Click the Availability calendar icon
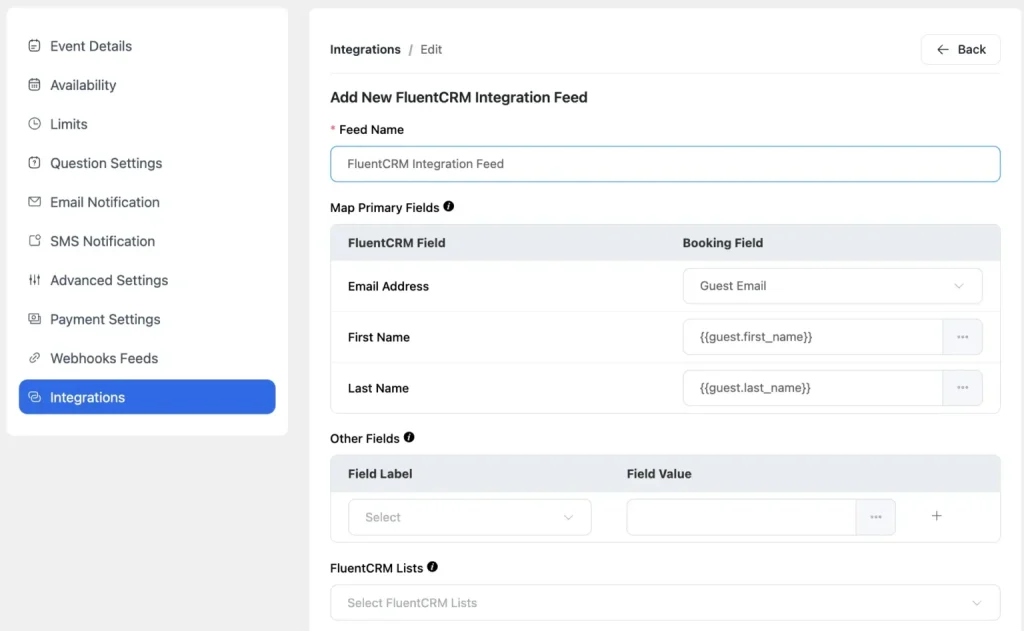Image resolution: width=1024 pixels, height=631 pixels. pos(35,85)
